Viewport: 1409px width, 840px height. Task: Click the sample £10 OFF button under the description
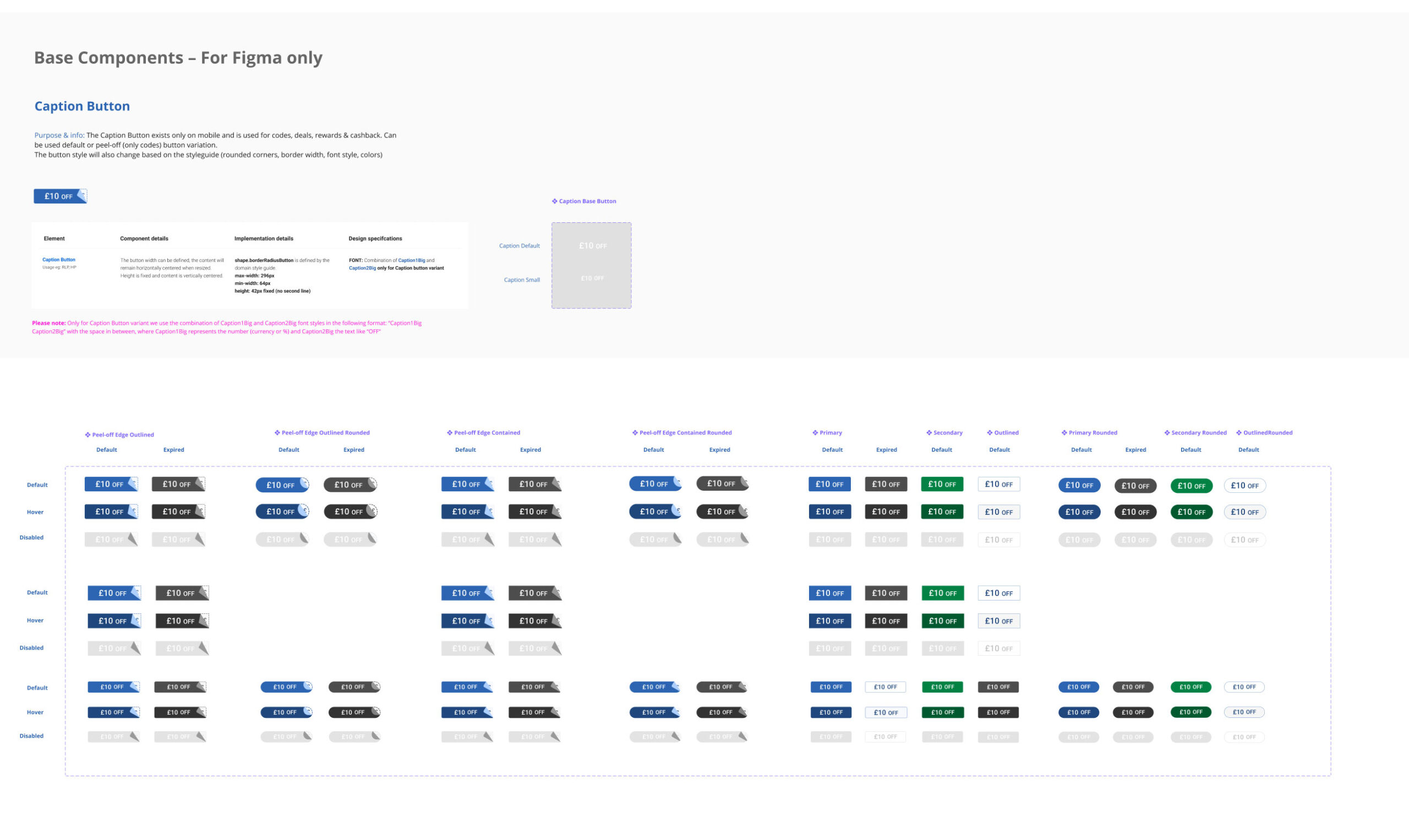pyautogui.click(x=60, y=196)
